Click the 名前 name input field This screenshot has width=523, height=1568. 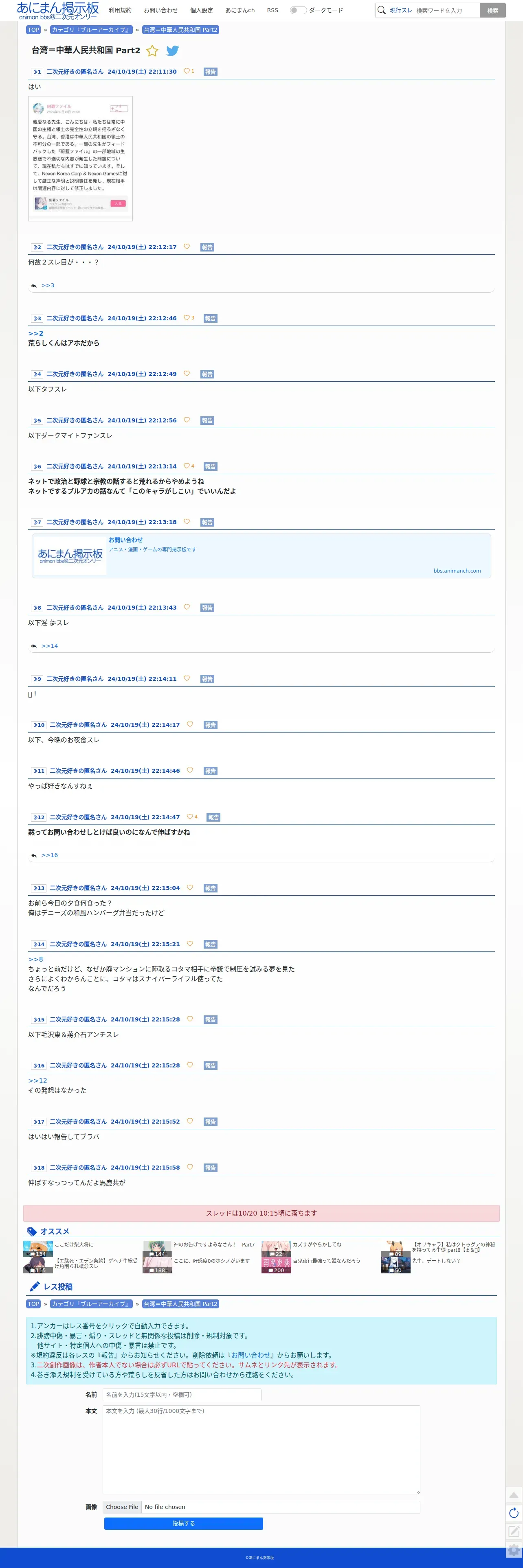[182, 1395]
